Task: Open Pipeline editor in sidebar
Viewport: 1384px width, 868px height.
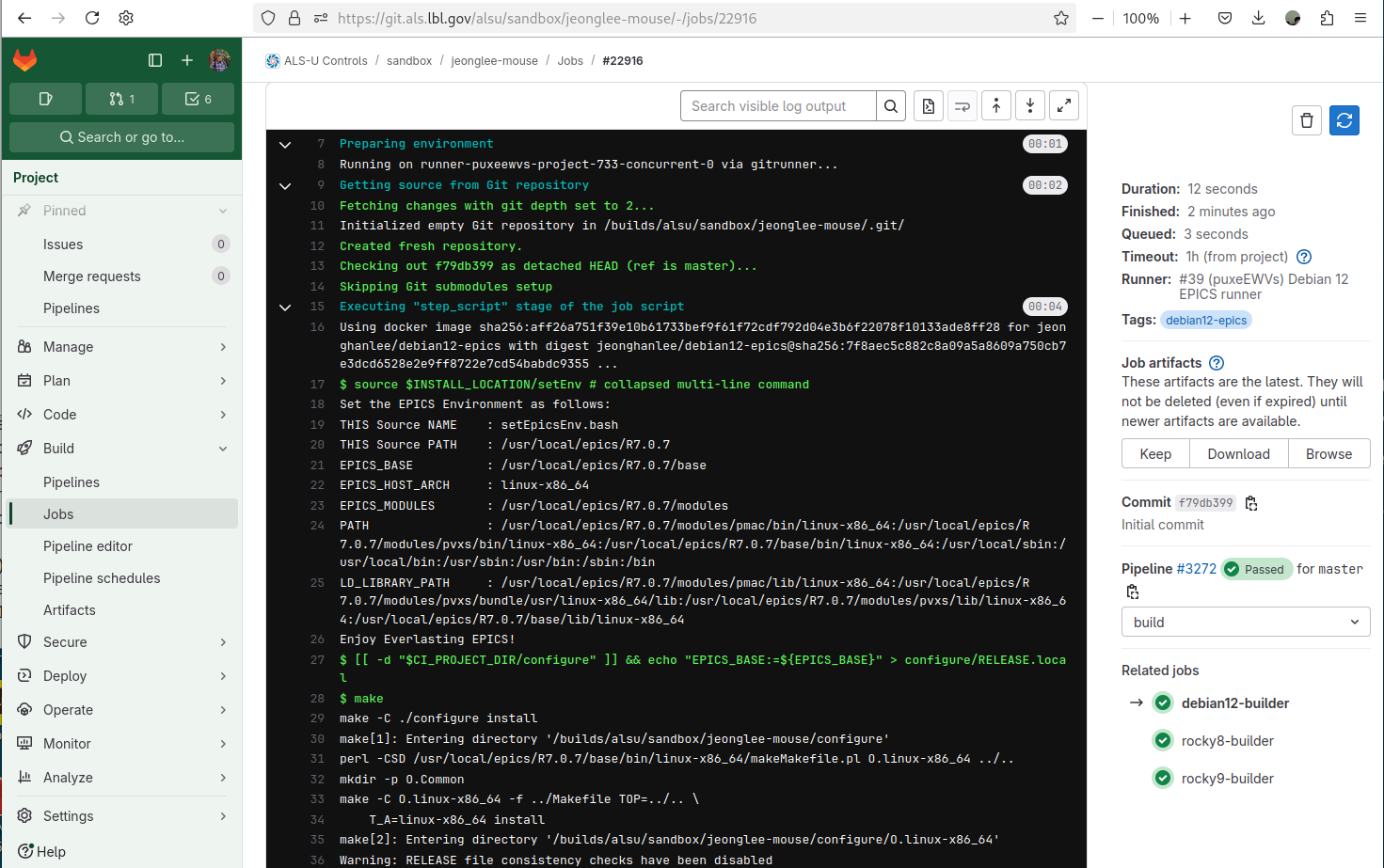Action: 122,546
